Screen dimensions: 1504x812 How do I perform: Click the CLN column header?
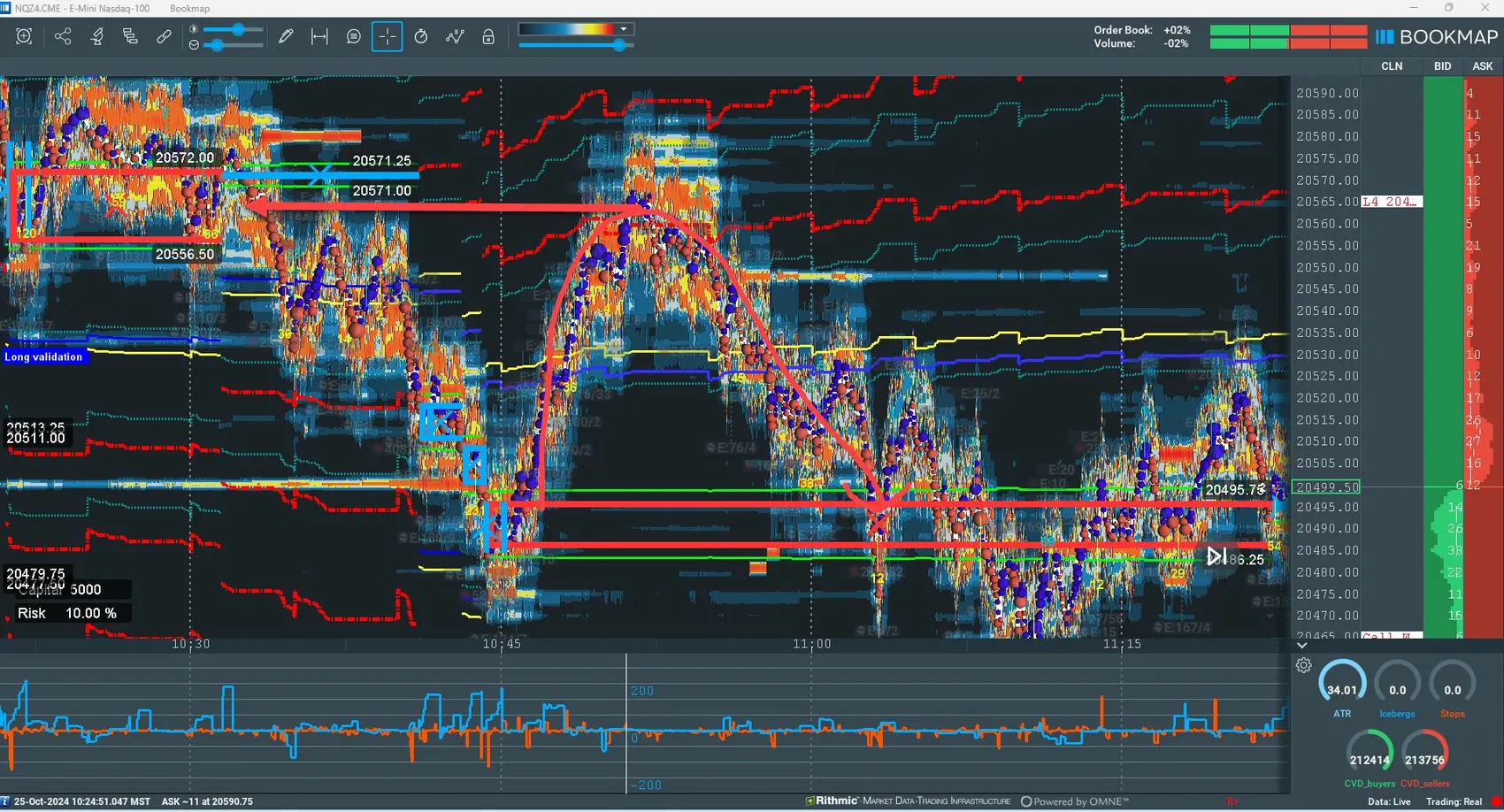[1392, 66]
